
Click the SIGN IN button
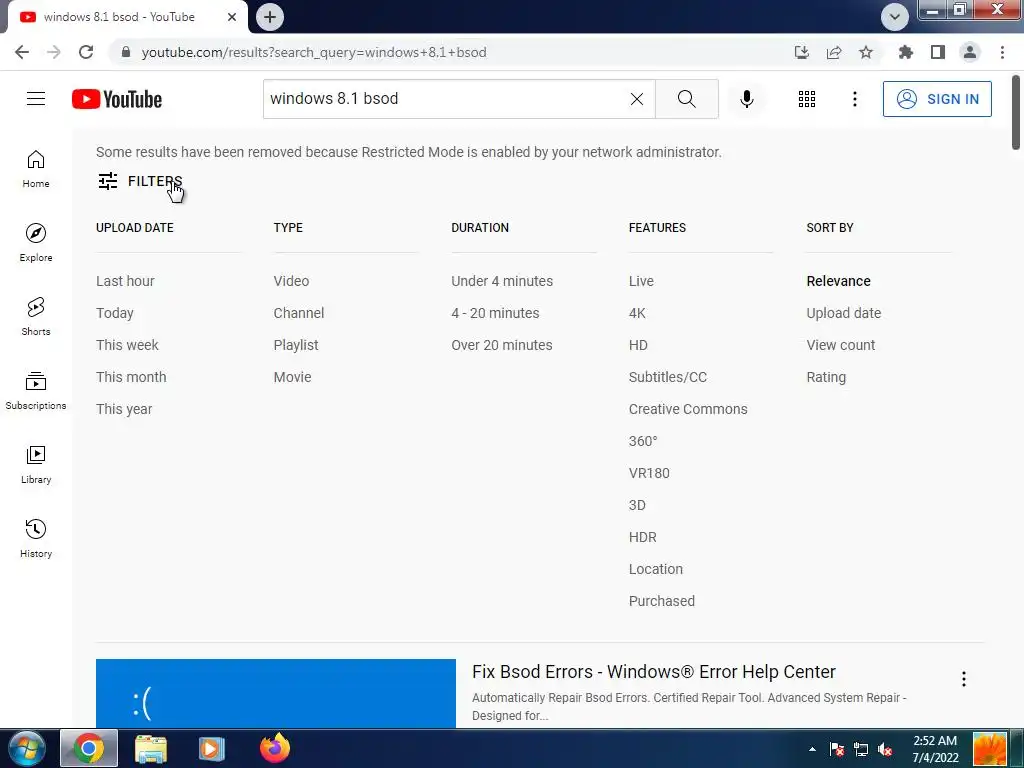937,99
